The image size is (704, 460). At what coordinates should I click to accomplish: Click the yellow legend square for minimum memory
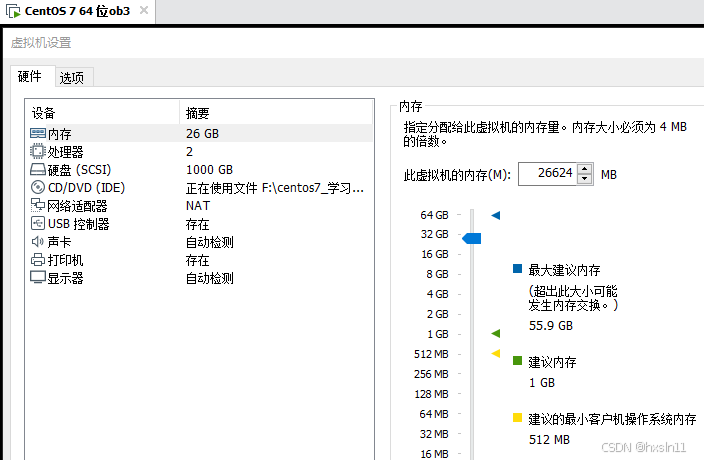click(x=517, y=418)
